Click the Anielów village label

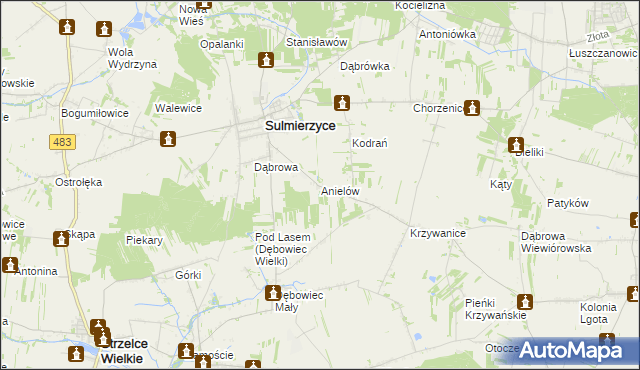[x=340, y=191]
